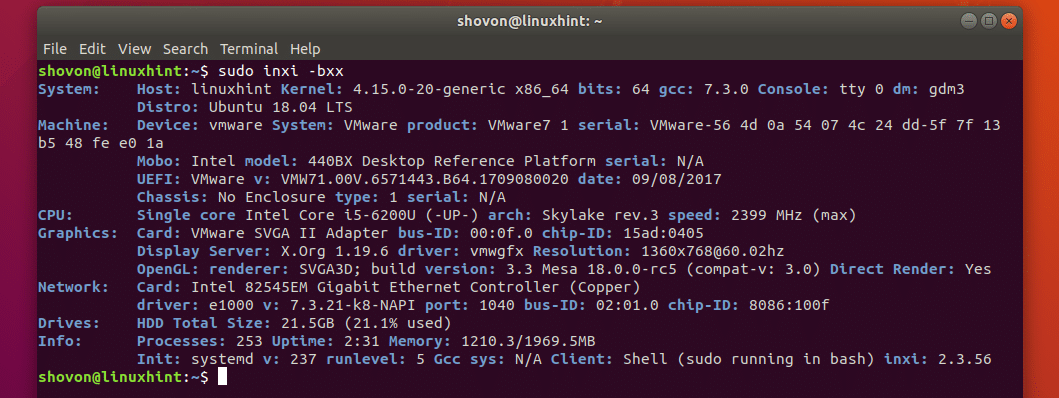This screenshot has width=1059, height=398.
Task: Close the terminal window
Action: (x=1008, y=21)
